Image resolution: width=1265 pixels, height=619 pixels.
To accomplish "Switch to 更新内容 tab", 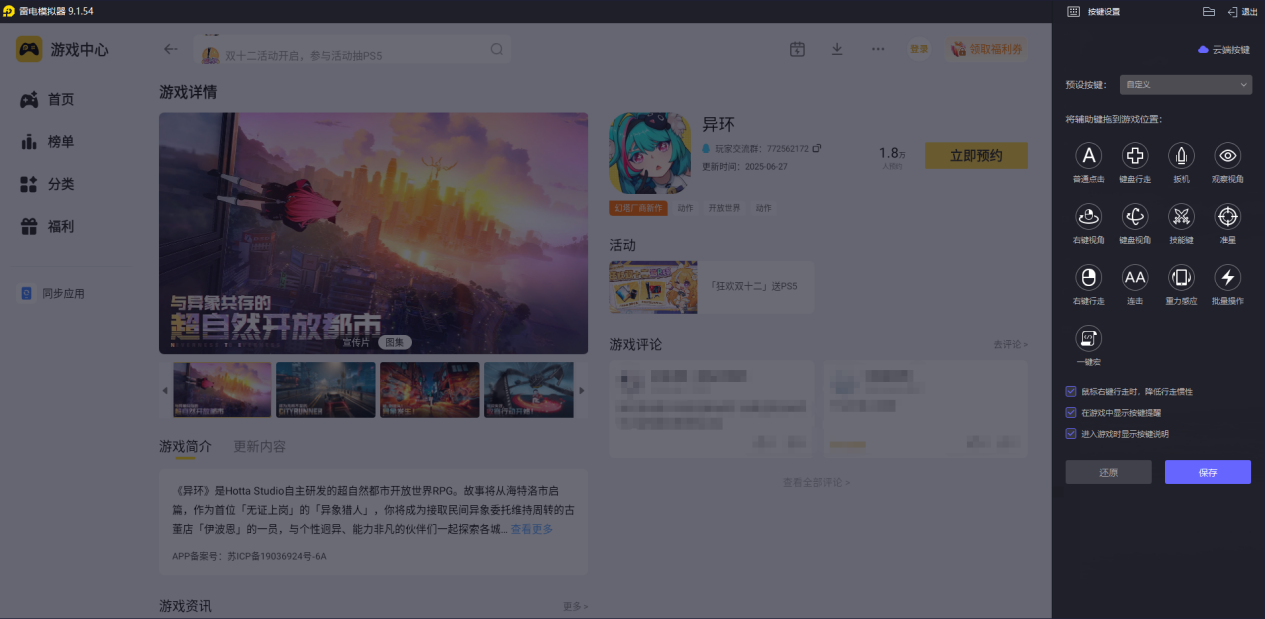I will point(259,447).
